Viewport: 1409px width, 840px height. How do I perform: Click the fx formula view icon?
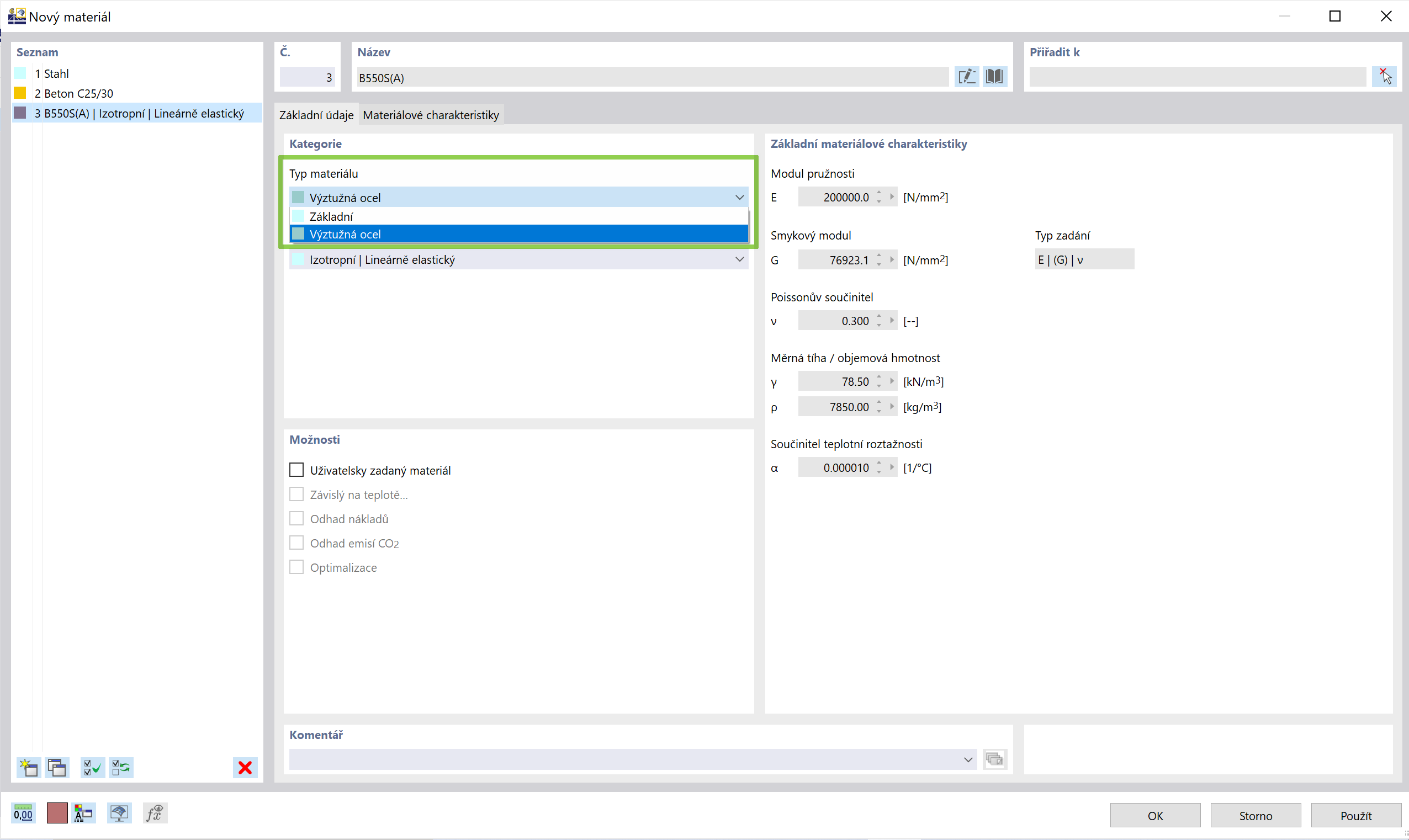pyautogui.click(x=154, y=814)
